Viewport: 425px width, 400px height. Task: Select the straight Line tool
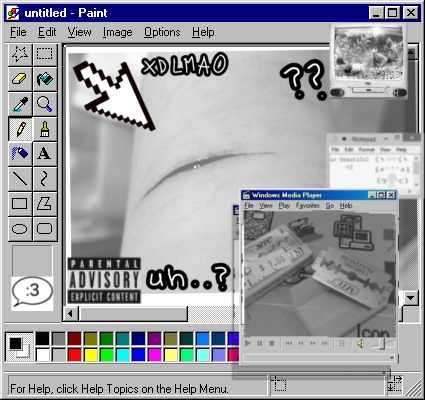20,179
